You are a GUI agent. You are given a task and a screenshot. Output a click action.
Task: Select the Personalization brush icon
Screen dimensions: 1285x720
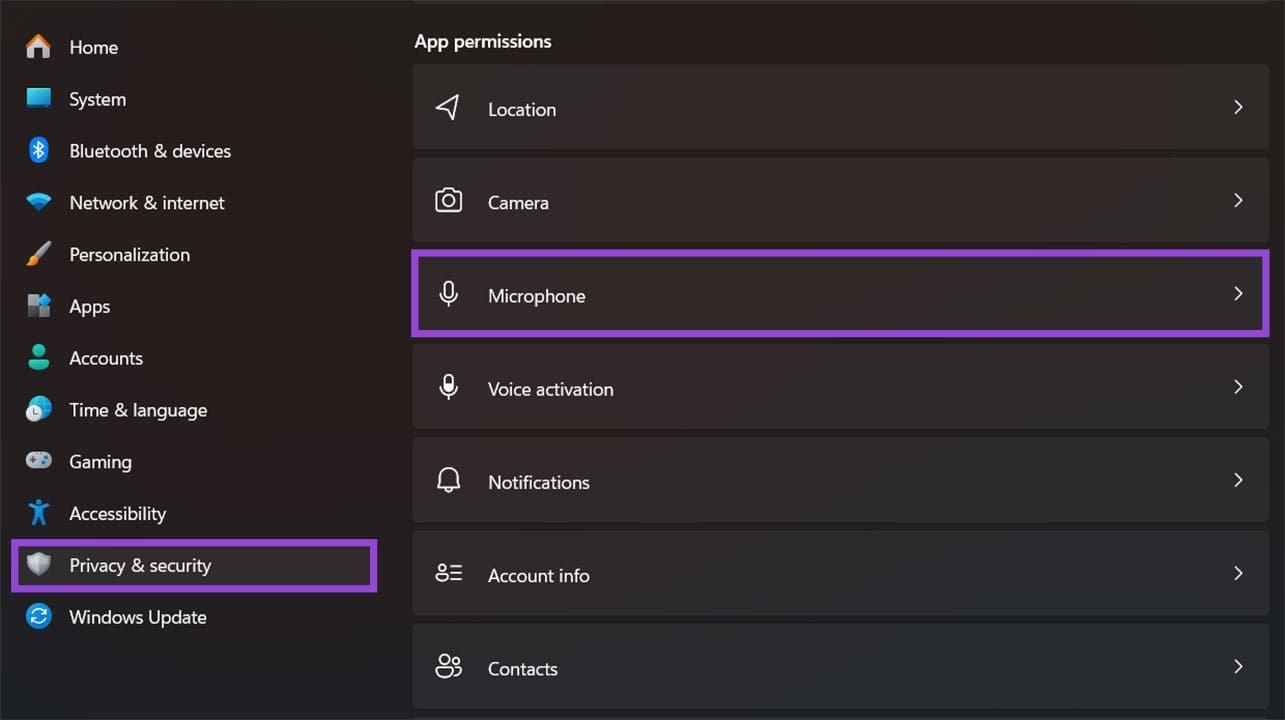(37, 254)
